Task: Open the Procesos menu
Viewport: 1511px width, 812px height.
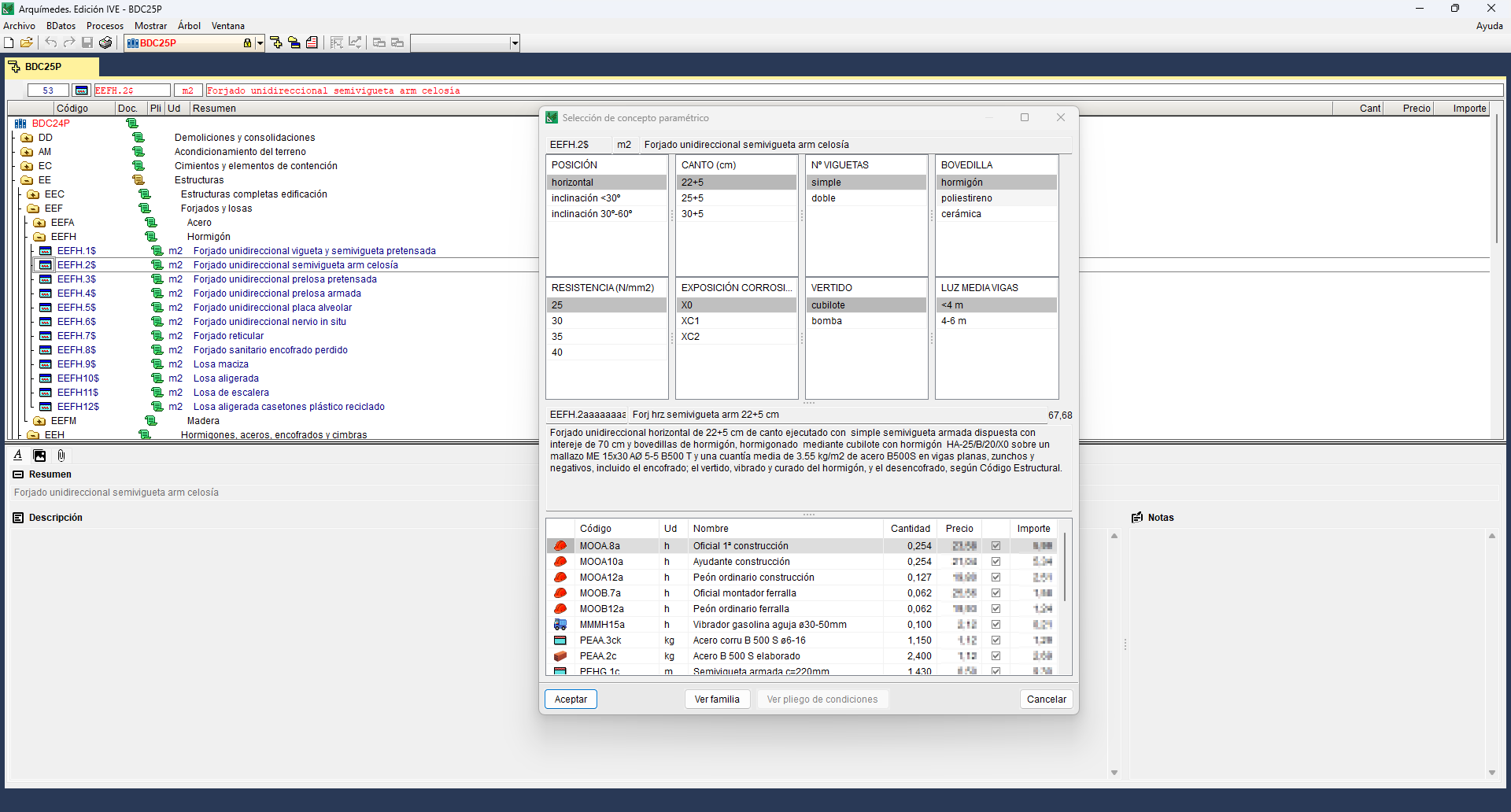Action: pyautogui.click(x=105, y=26)
